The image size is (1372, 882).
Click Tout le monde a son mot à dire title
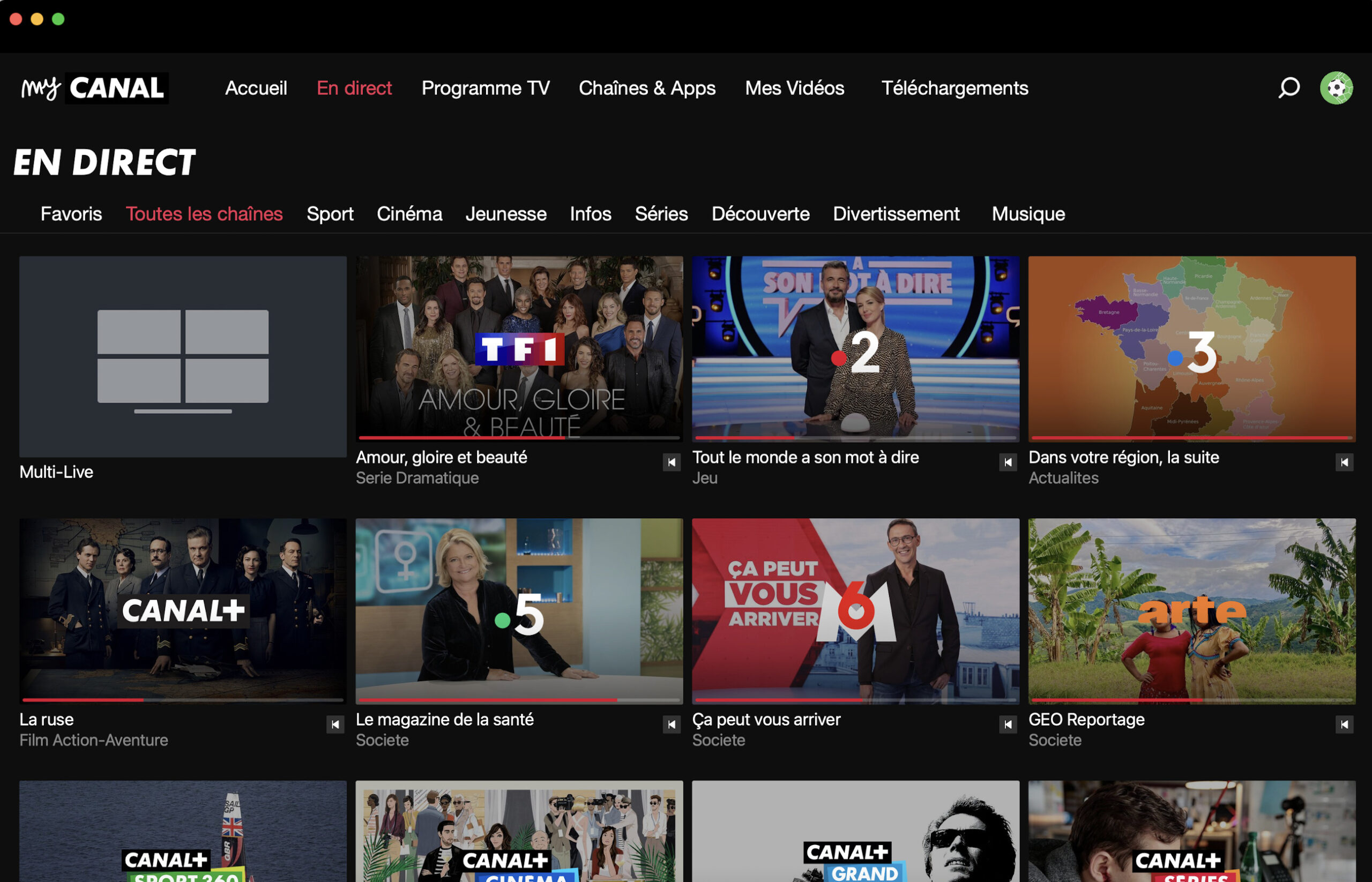pyautogui.click(x=806, y=457)
